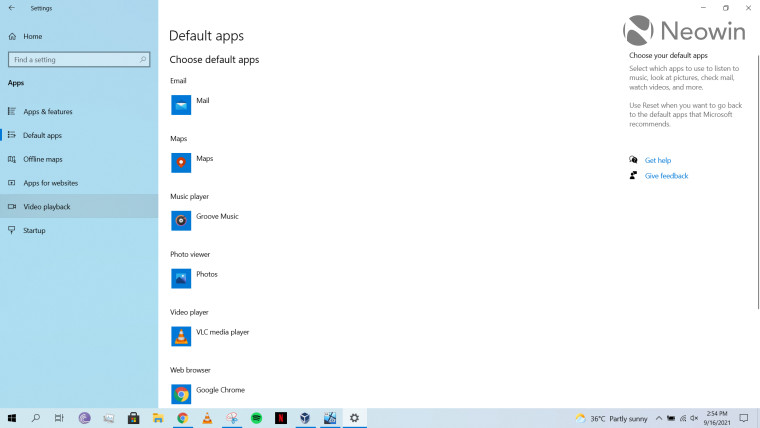Click the Google Chrome icon under Web browser
Screen dimensions: 760x428
[x=181, y=394]
